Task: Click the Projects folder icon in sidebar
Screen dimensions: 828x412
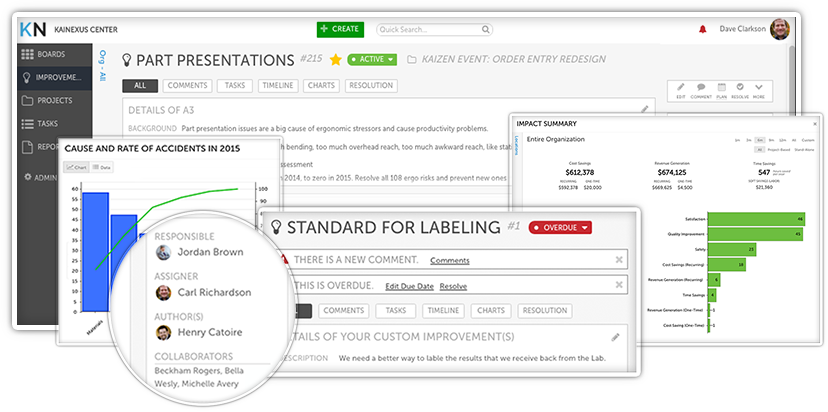Action: click(x=27, y=100)
